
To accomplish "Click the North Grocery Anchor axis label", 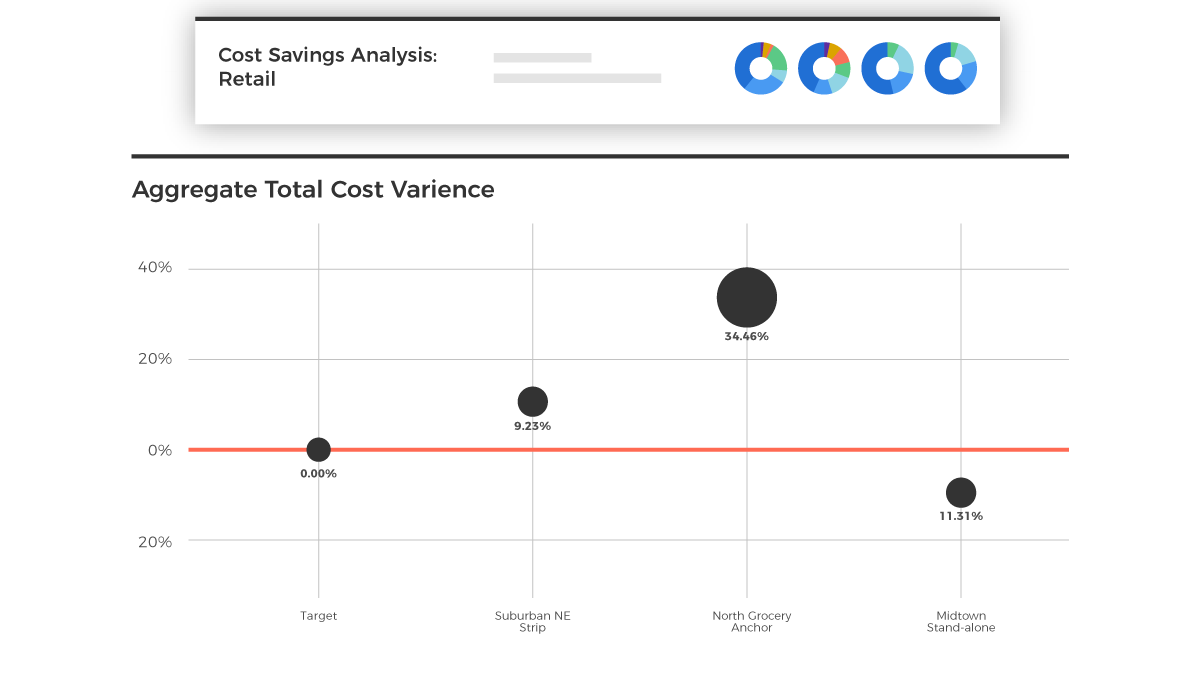I will (x=751, y=621).
